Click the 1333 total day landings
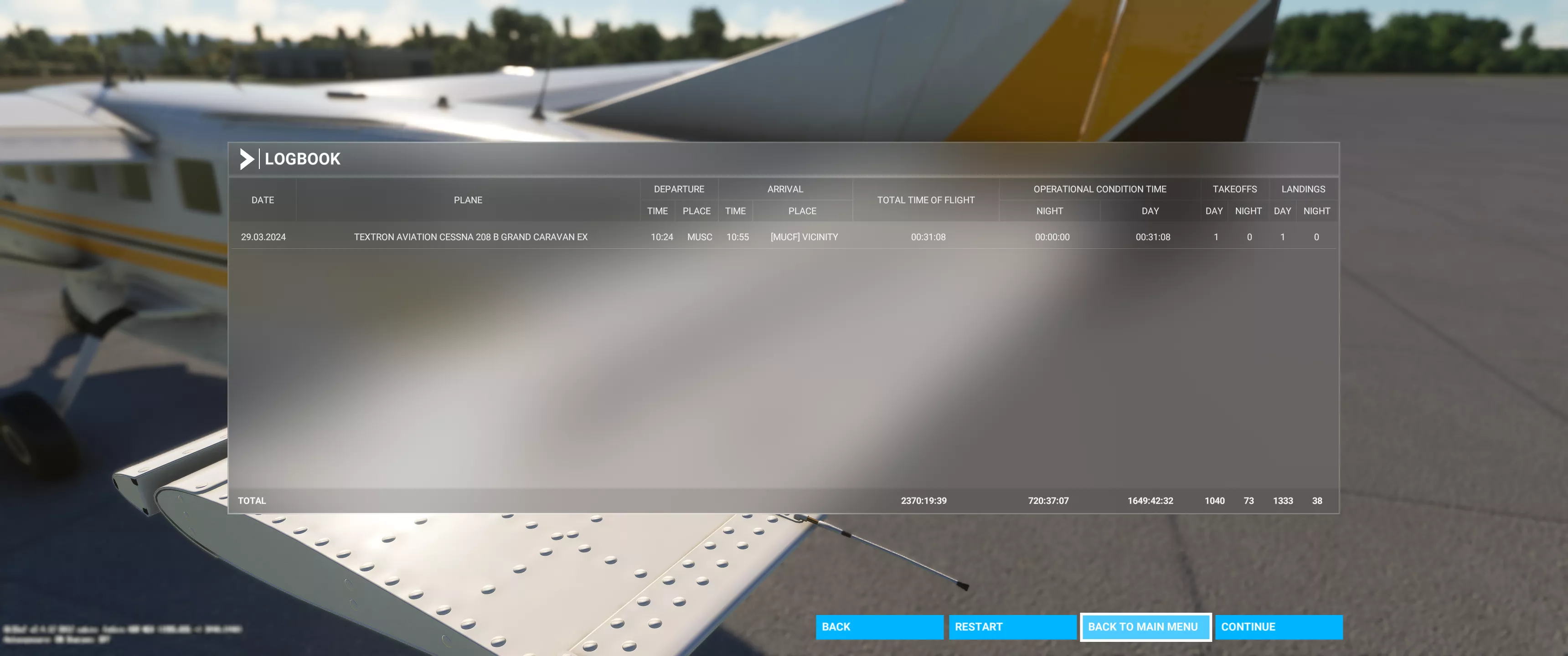The image size is (1568, 656). (1283, 501)
